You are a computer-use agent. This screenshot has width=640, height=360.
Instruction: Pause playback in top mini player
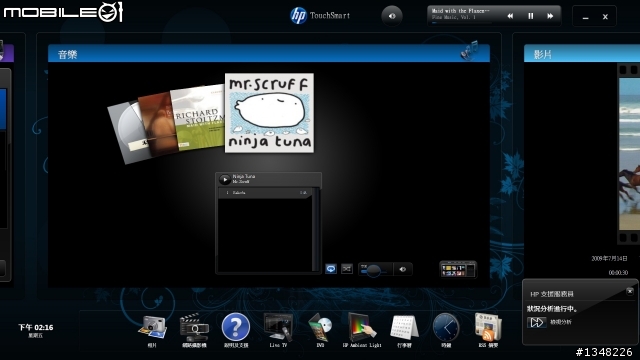click(531, 16)
